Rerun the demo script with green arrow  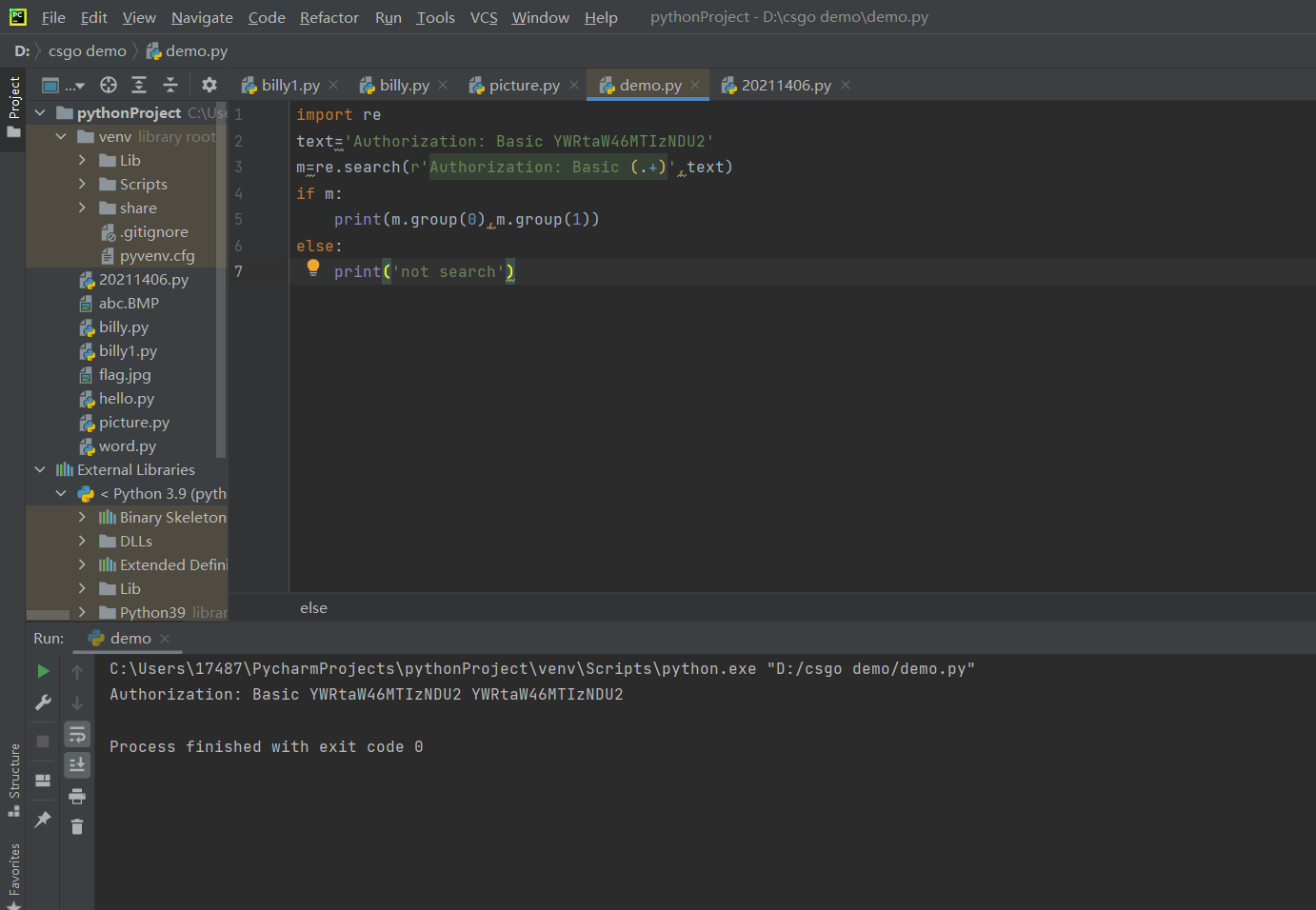tap(43, 671)
